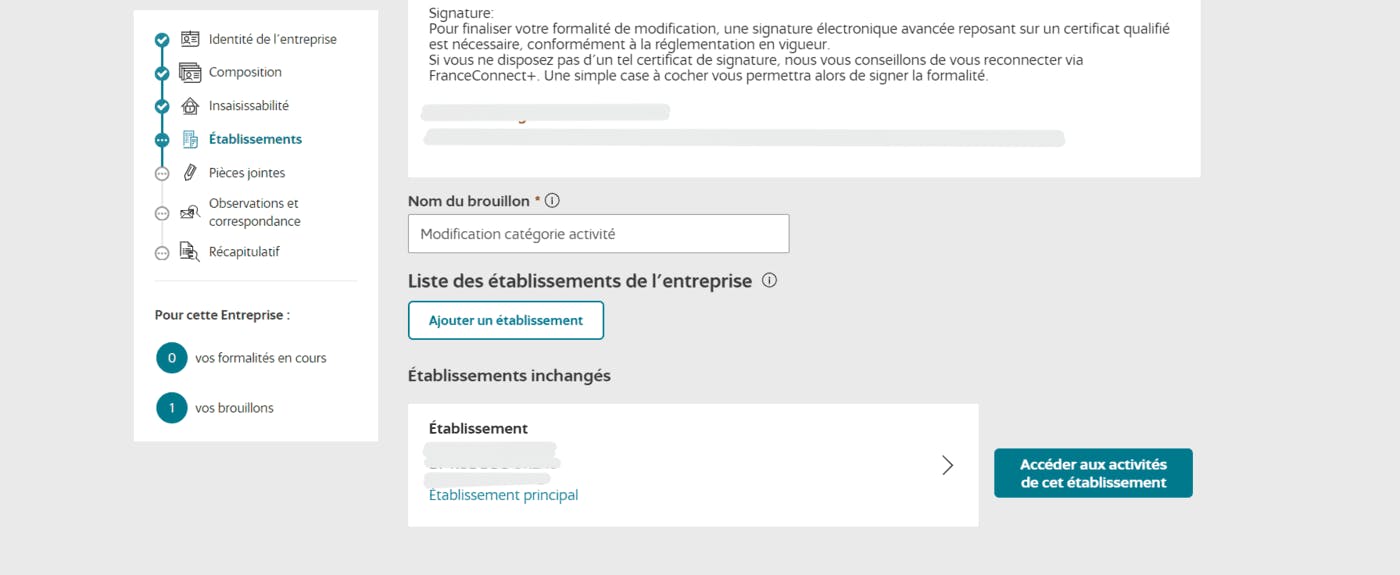1400x575 pixels.
Task: Go to the Composition step
Action: click(245, 73)
